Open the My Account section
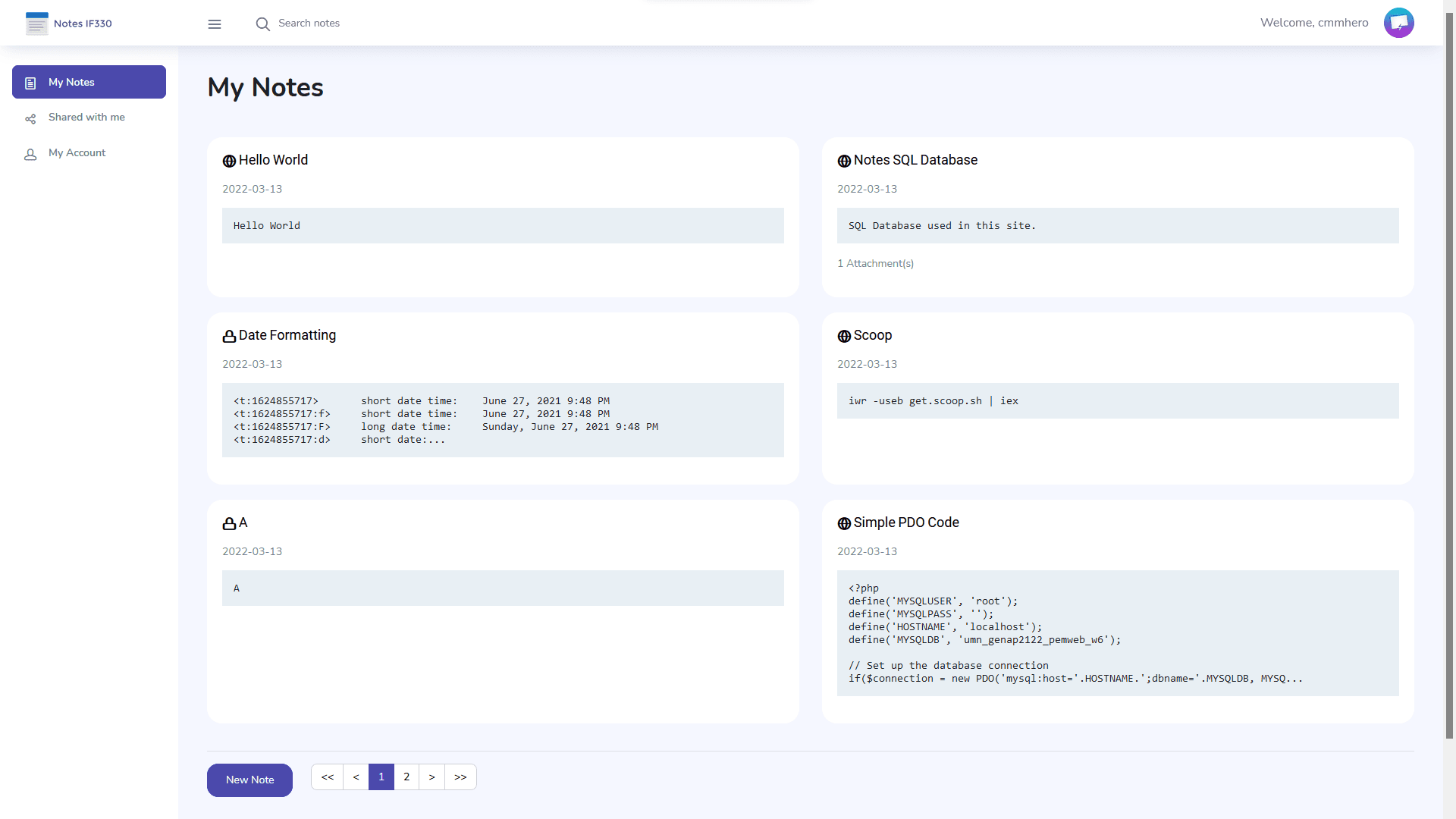This screenshot has width=1456, height=819. click(77, 153)
